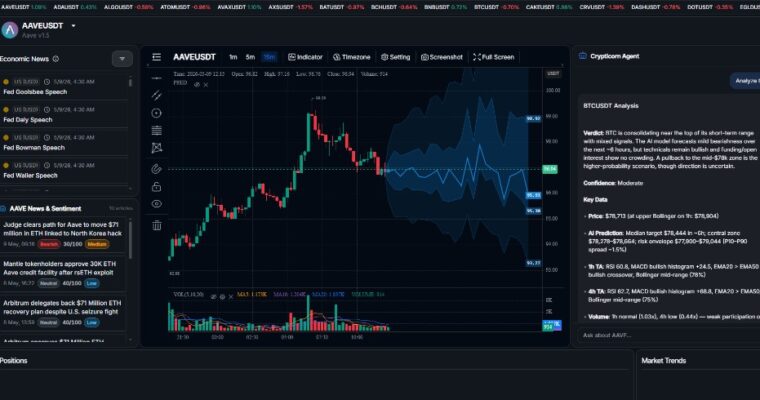
Task: Select the Fibonacci lines drawing tool
Action: click(x=157, y=130)
